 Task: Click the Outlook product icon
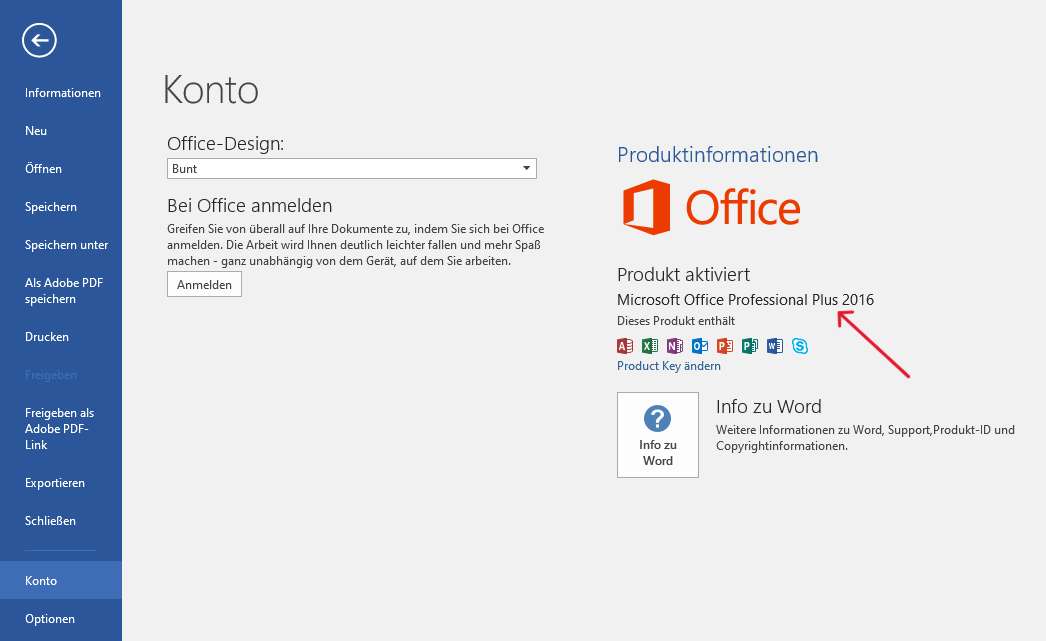tap(700, 346)
